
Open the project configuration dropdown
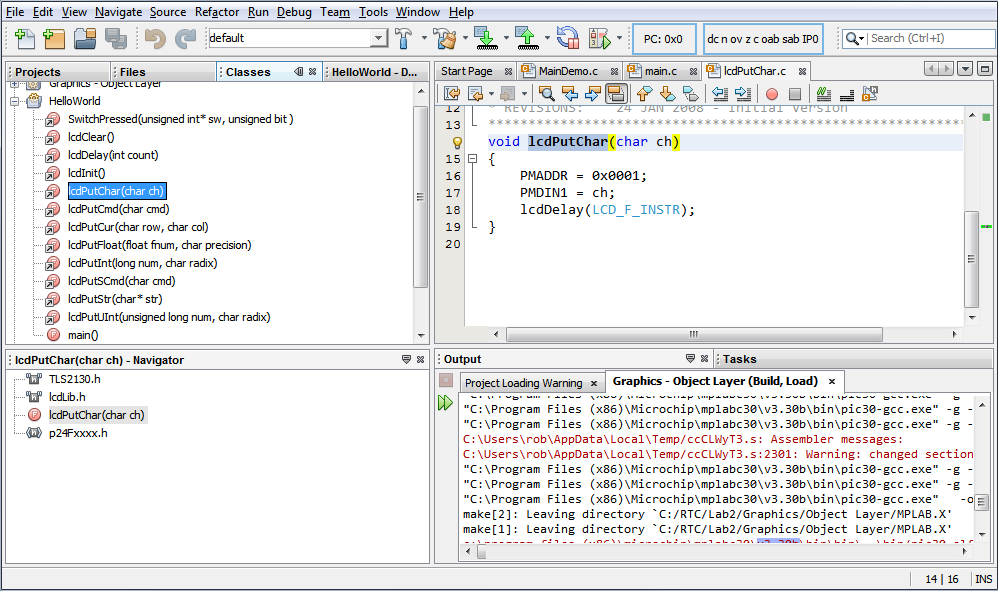click(x=378, y=39)
